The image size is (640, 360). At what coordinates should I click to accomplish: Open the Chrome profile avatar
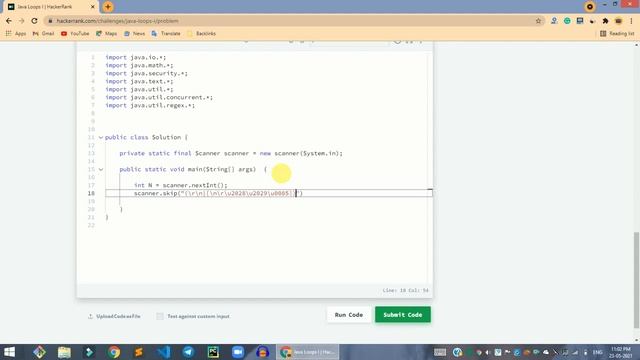(x=618, y=21)
